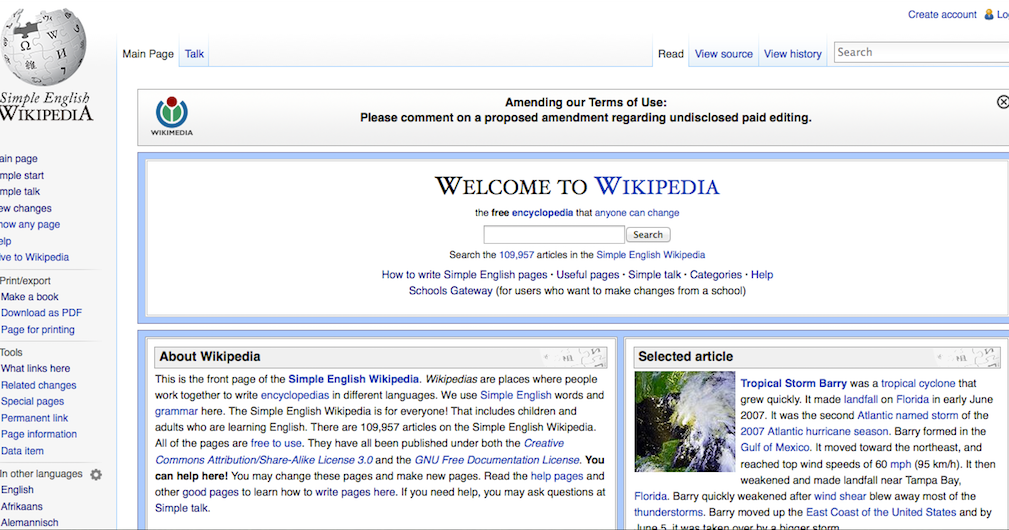Select the Read tab
The width and height of the screenshot is (1009, 530).
[x=671, y=54]
